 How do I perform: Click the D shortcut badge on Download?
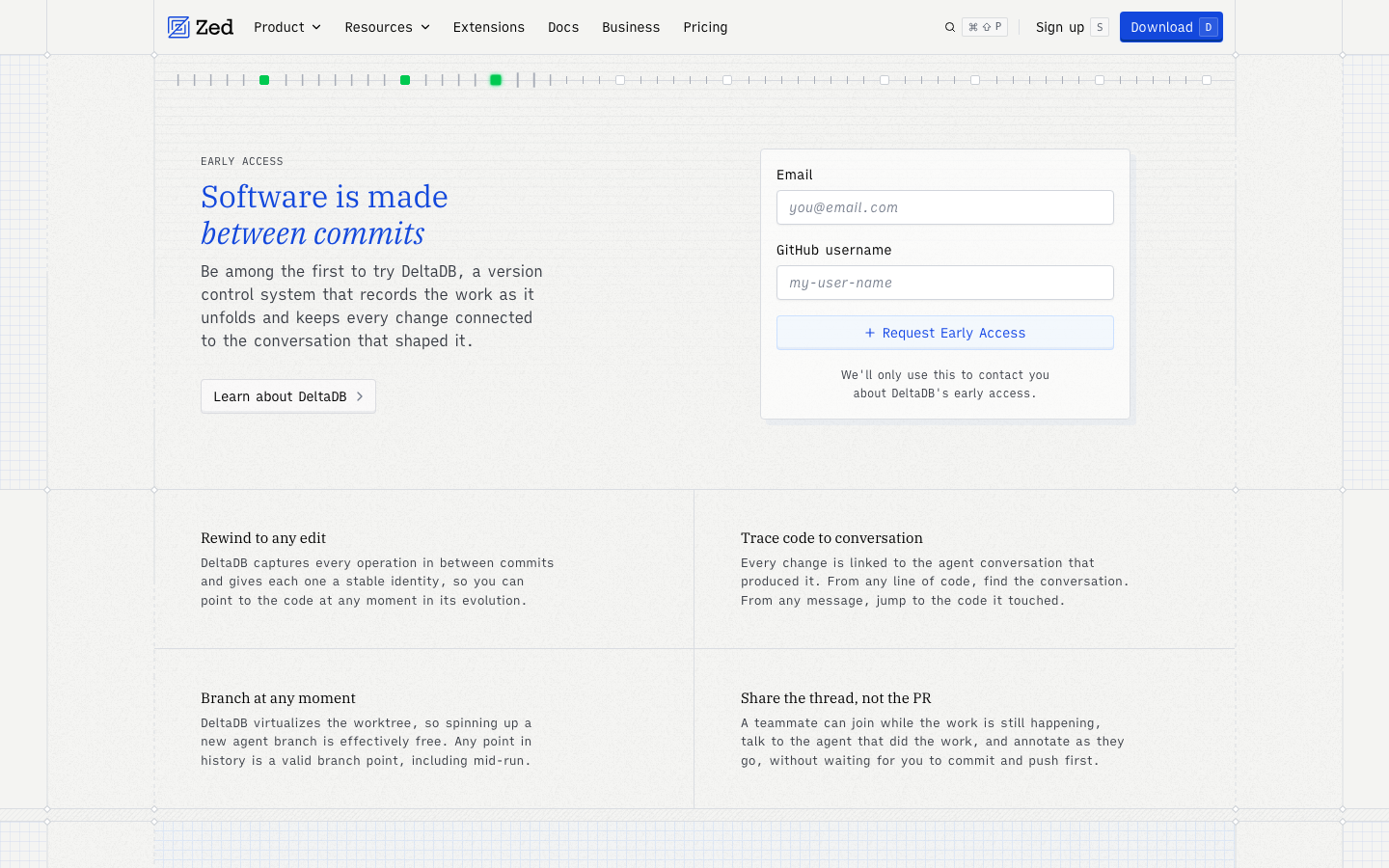click(x=1208, y=27)
